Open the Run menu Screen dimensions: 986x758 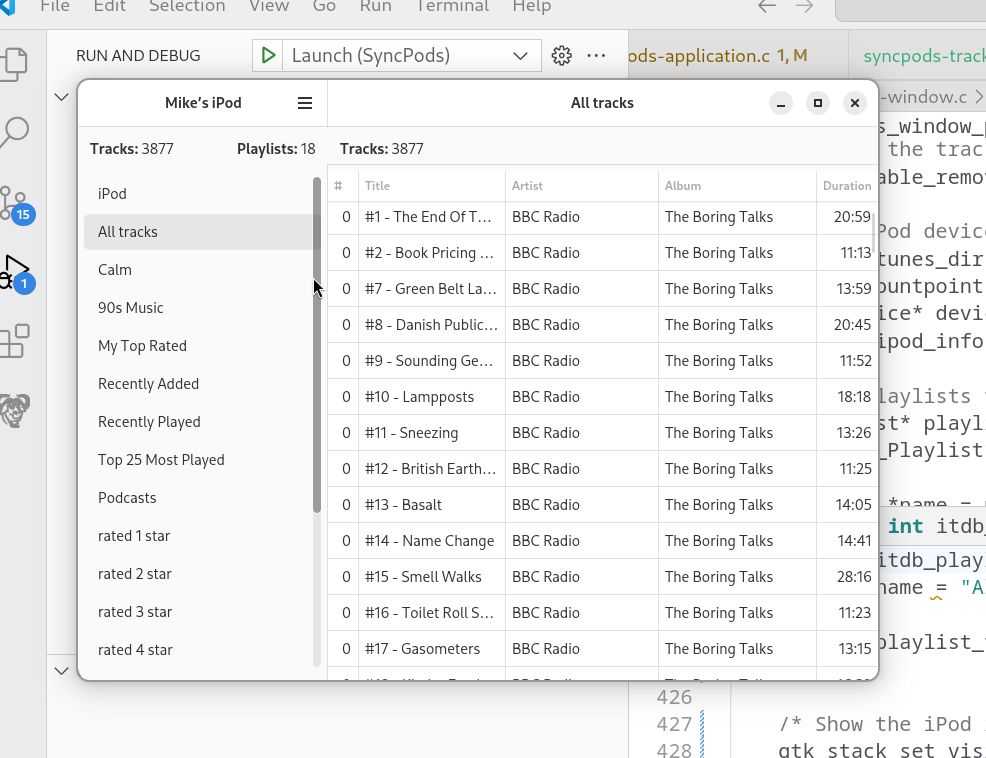(375, 6)
